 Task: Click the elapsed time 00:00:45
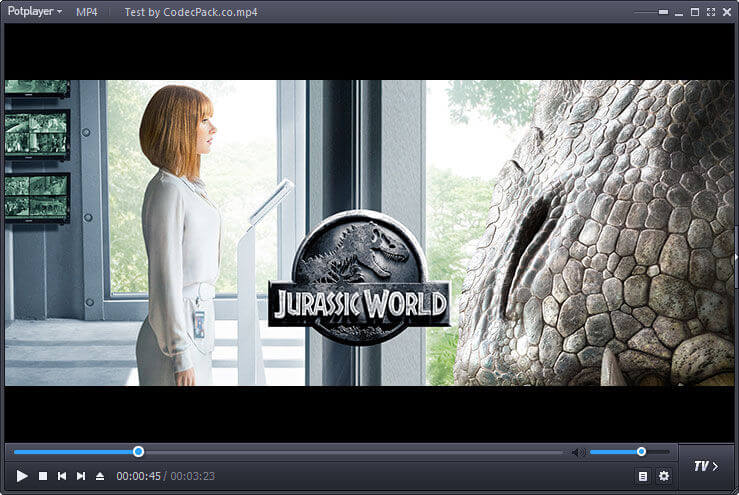[x=139, y=476]
